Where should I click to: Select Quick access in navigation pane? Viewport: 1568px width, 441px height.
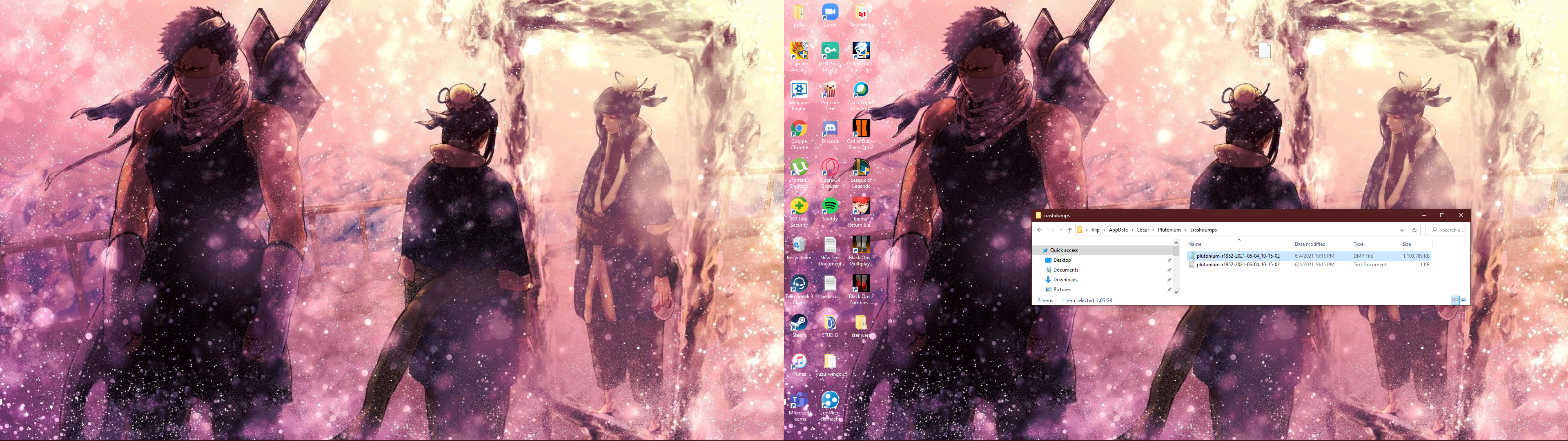pyautogui.click(x=1063, y=250)
